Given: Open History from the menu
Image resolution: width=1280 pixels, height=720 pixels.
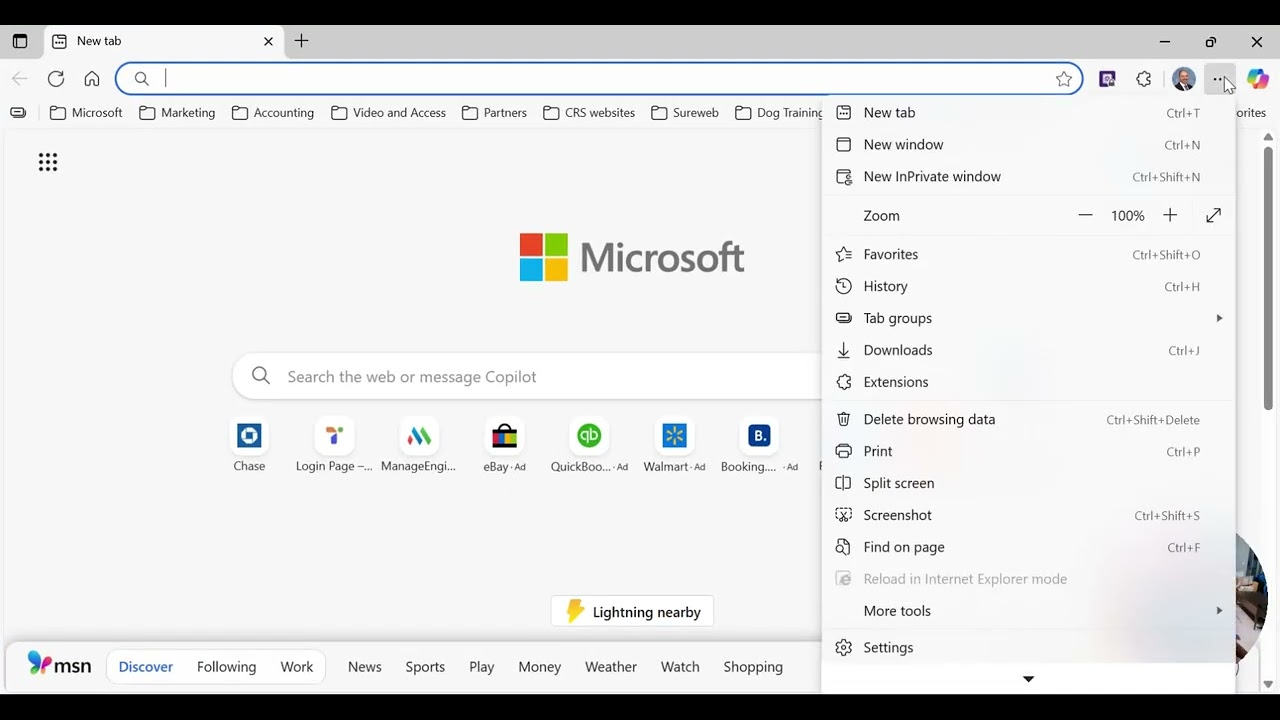Looking at the screenshot, I should coord(1028,287).
